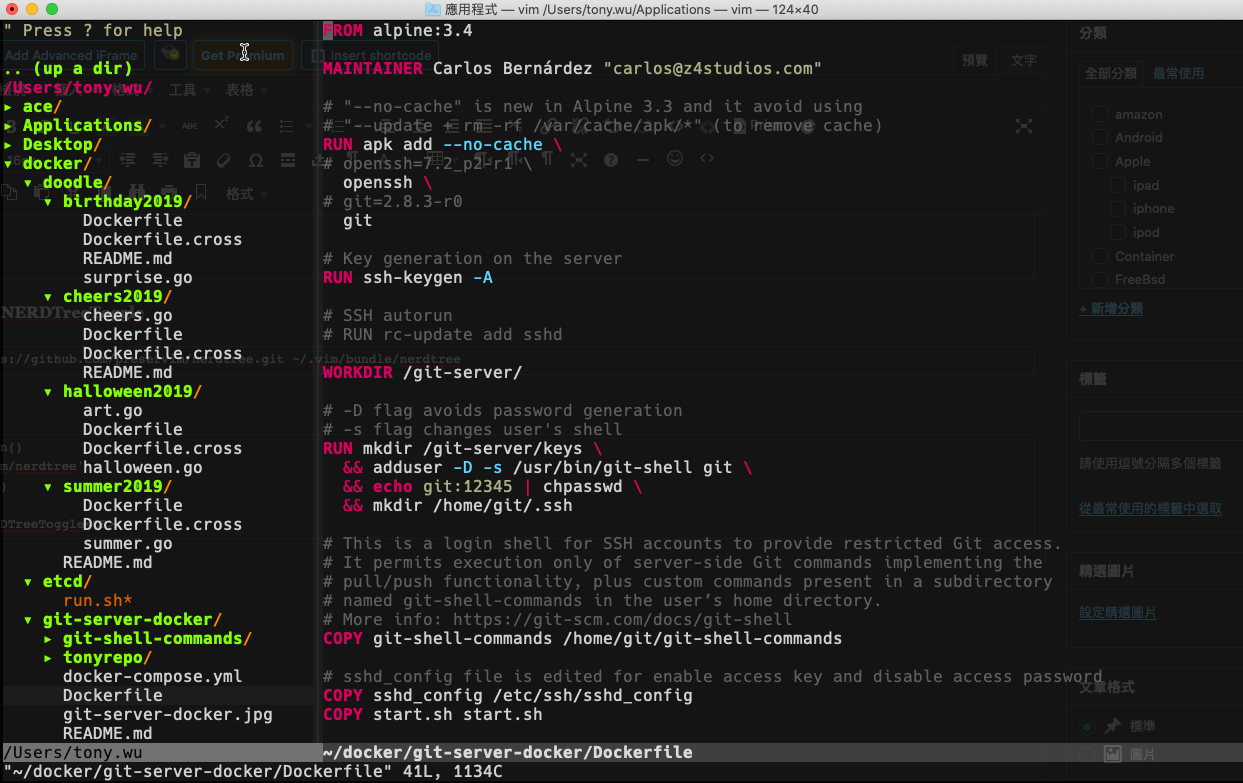Collapse the docker folder in NERDTree
Image resolution: width=1243 pixels, height=783 pixels.
click(8, 163)
